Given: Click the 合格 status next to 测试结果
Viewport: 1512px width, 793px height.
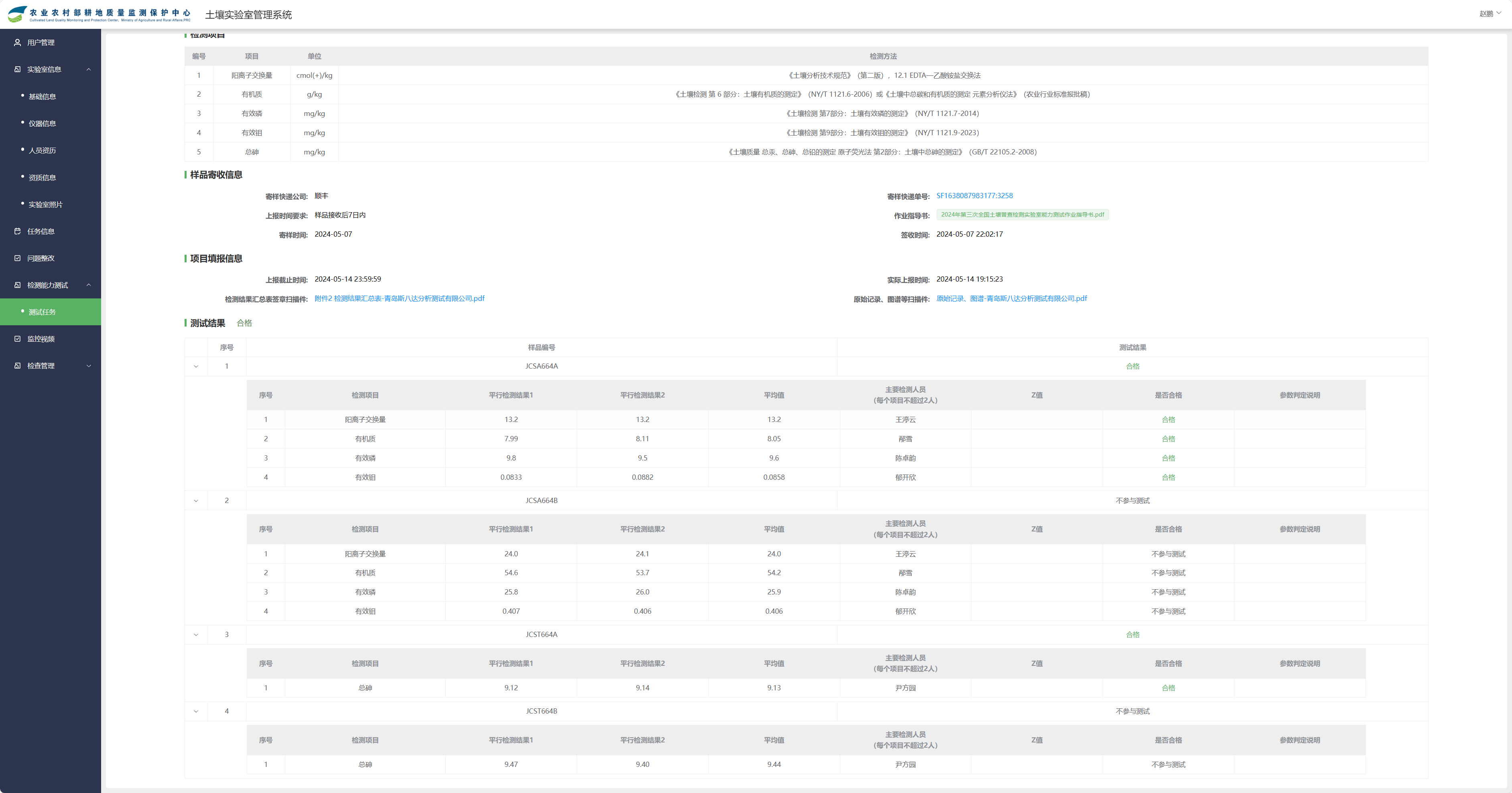Looking at the screenshot, I should [x=244, y=323].
